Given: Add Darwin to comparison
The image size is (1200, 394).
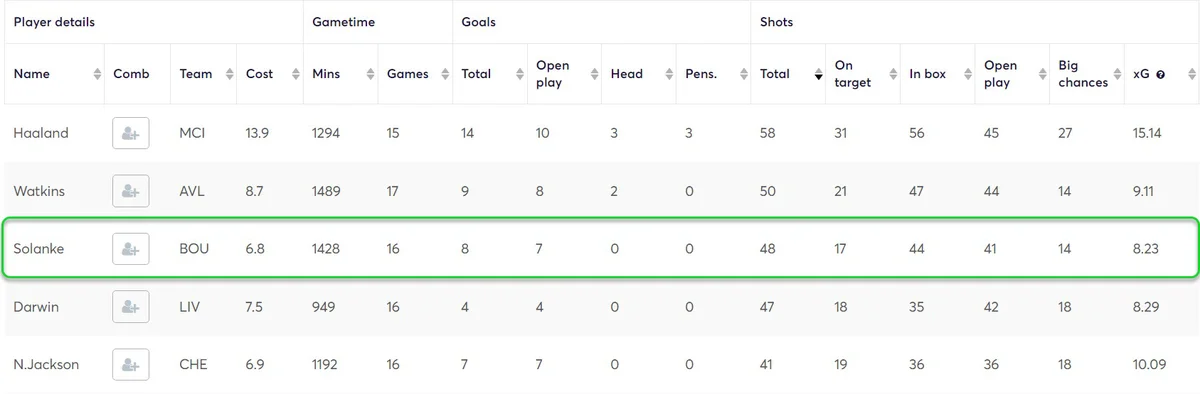Looking at the screenshot, I should tap(131, 307).
